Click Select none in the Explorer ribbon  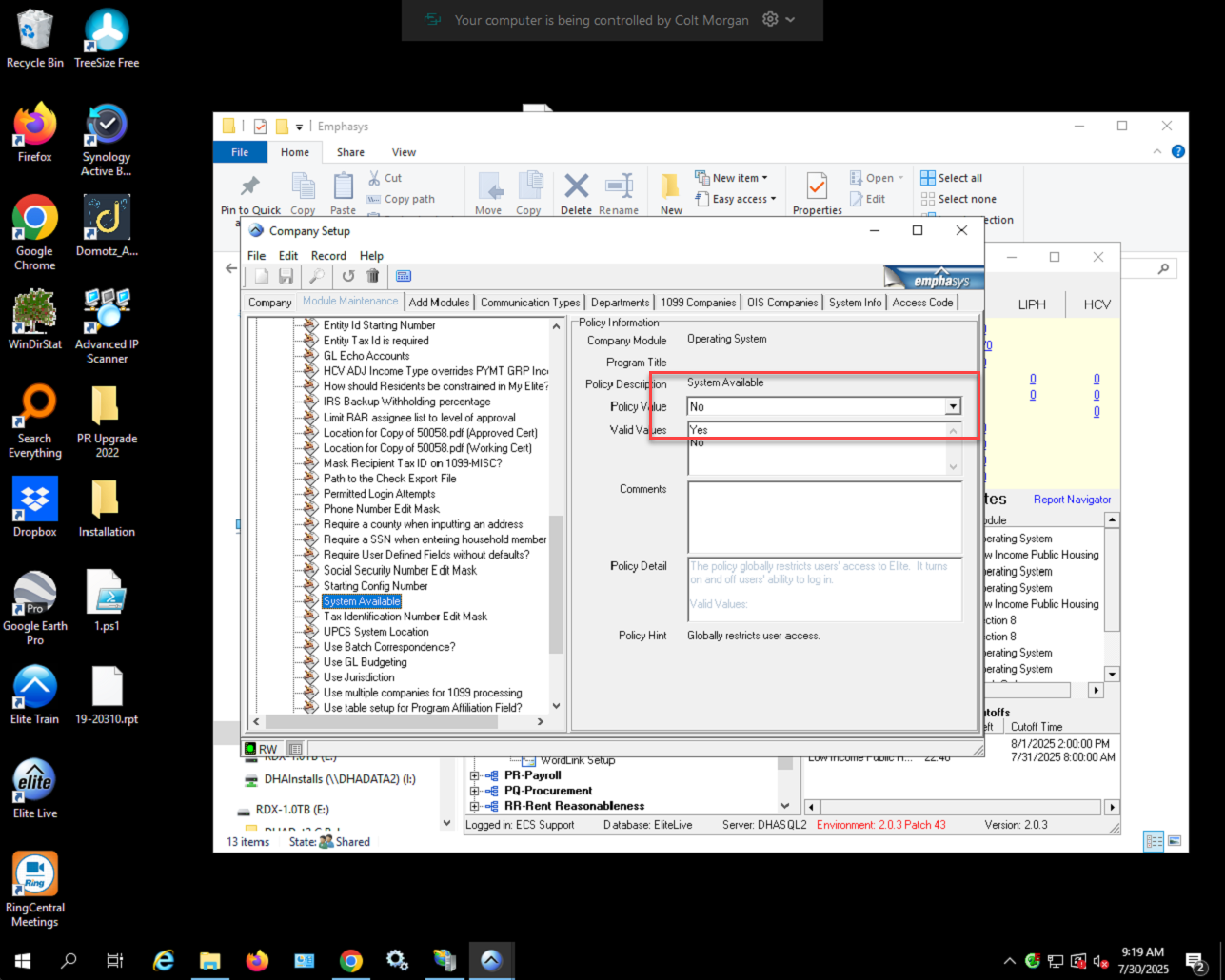pyautogui.click(x=958, y=199)
